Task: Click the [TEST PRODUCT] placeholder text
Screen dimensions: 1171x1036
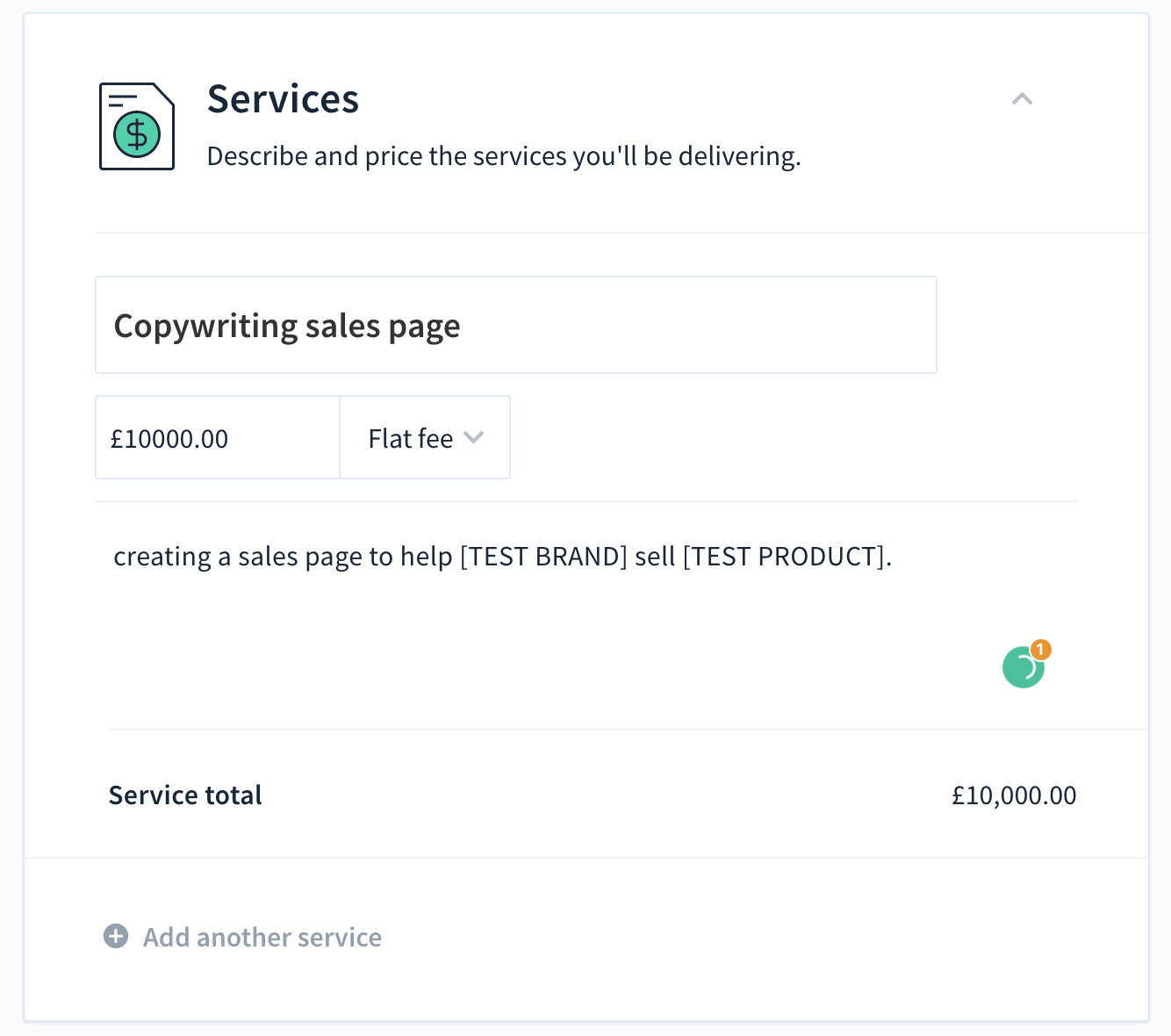Action: click(787, 557)
